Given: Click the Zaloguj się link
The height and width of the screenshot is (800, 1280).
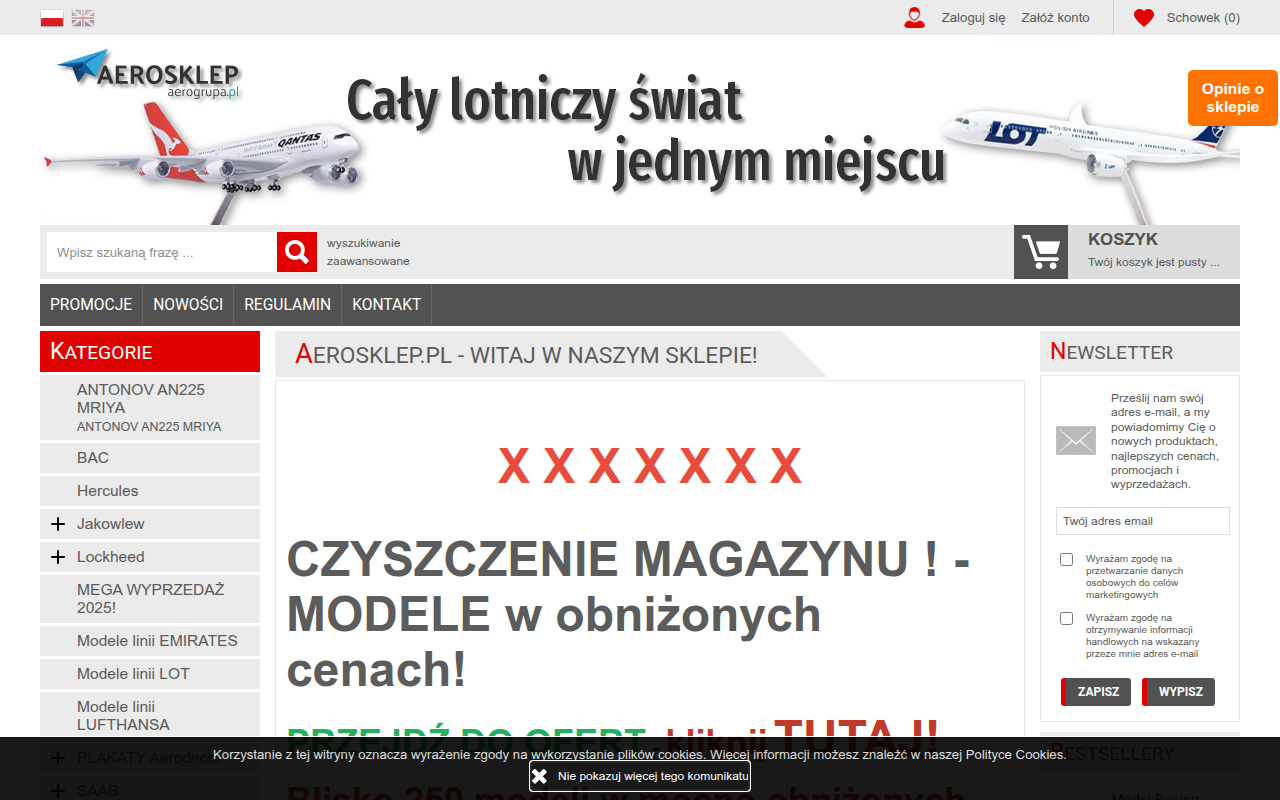Looking at the screenshot, I should click(x=973, y=18).
